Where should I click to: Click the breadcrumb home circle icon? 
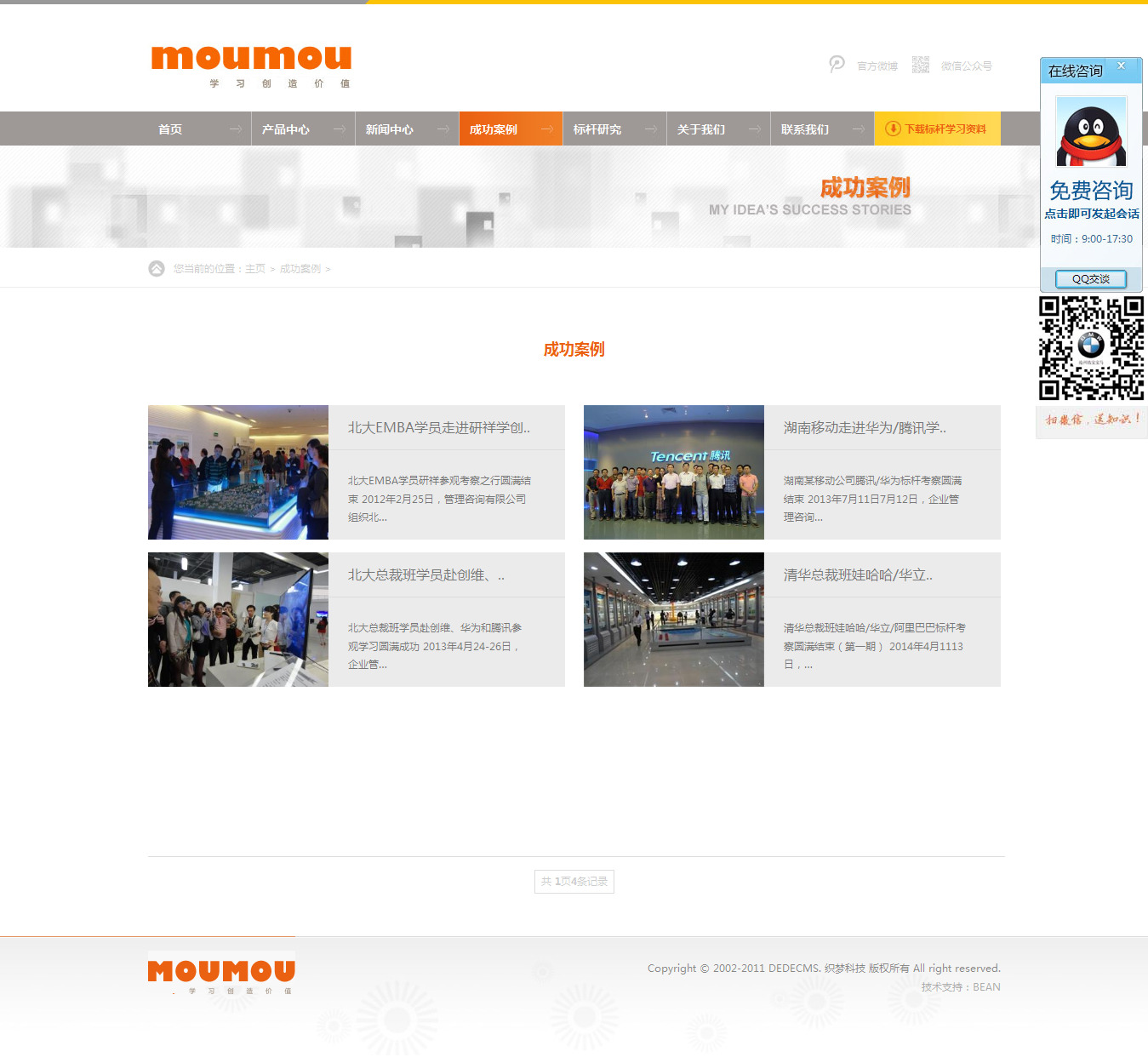click(157, 269)
